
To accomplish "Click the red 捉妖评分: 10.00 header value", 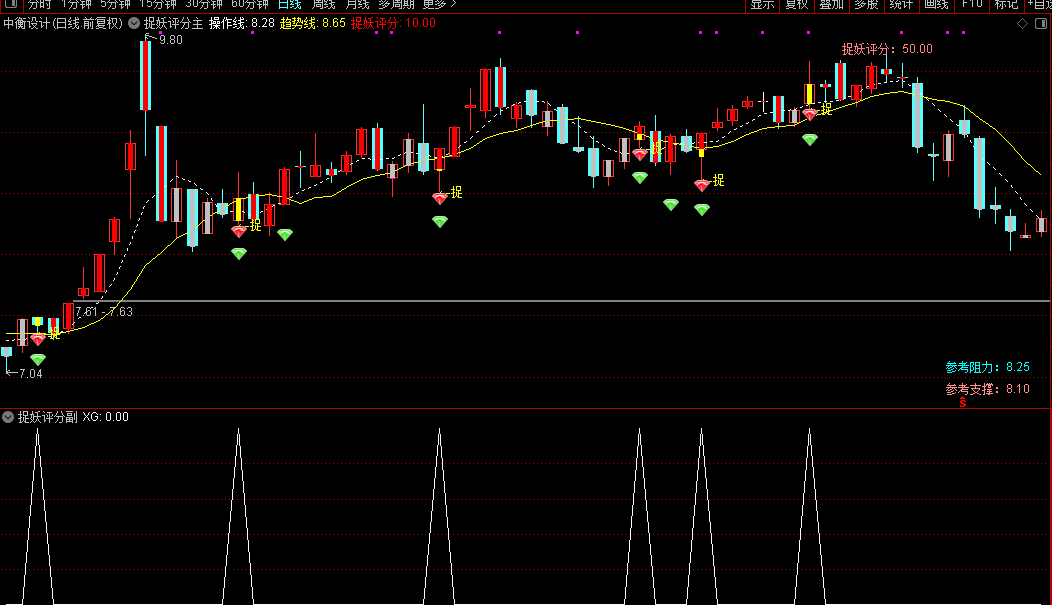I will tap(393, 23).
